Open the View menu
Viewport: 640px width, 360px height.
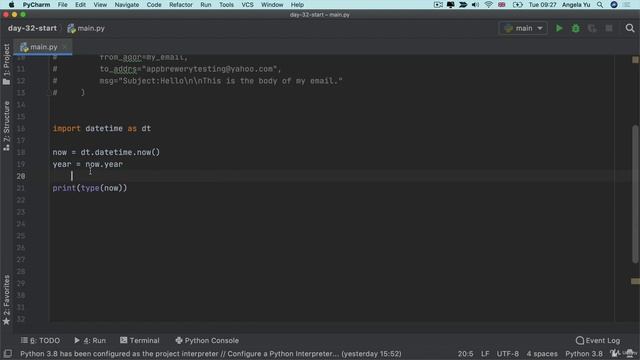point(100,5)
